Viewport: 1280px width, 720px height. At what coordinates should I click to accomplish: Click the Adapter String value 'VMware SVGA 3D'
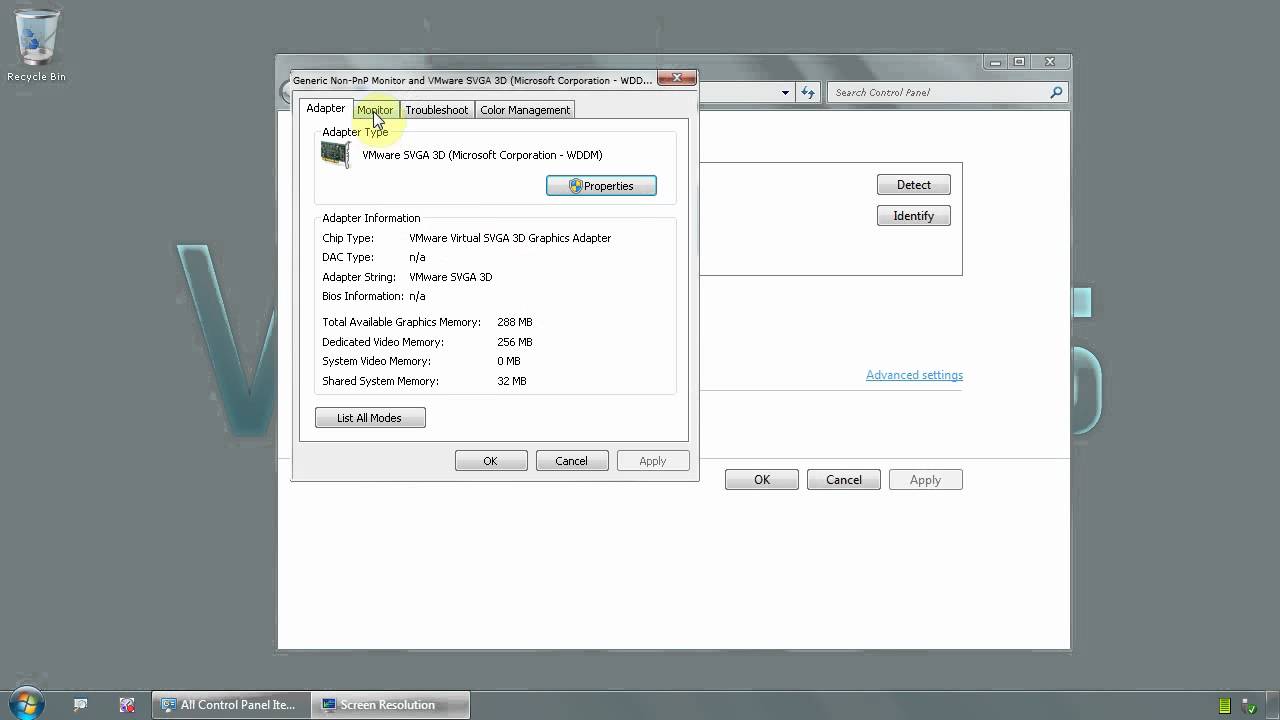tap(451, 277)
